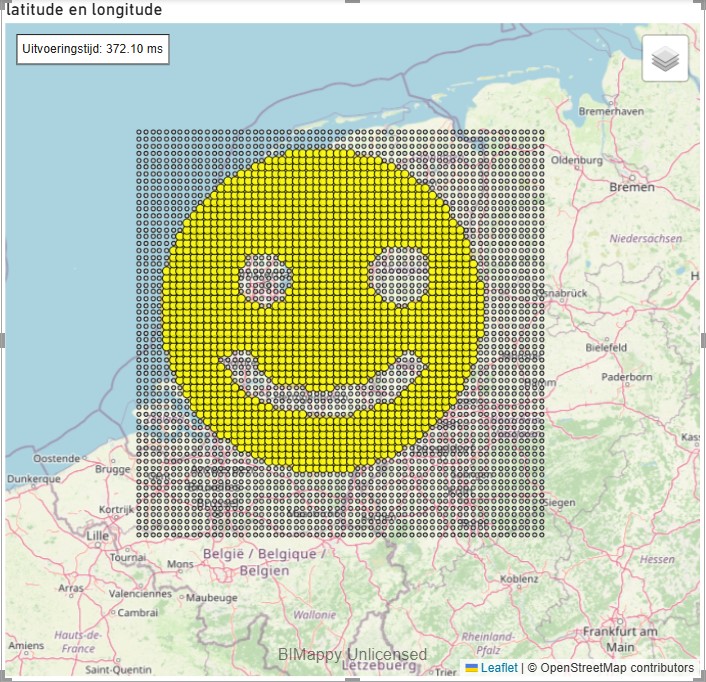The height and width of the screenshot is (682, 706).
Task: Click the Arras city label
Action: [71, 588]
